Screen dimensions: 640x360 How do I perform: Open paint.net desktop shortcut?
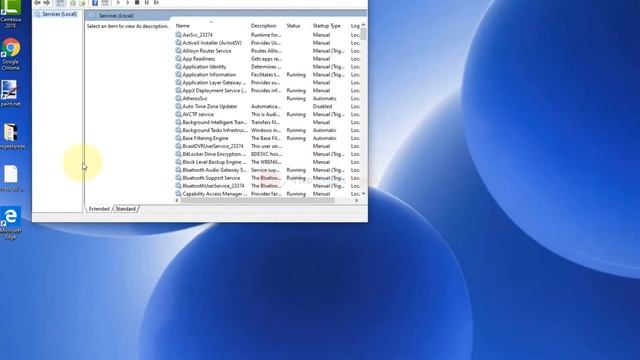pyautogui.click(x=10, y=93)
